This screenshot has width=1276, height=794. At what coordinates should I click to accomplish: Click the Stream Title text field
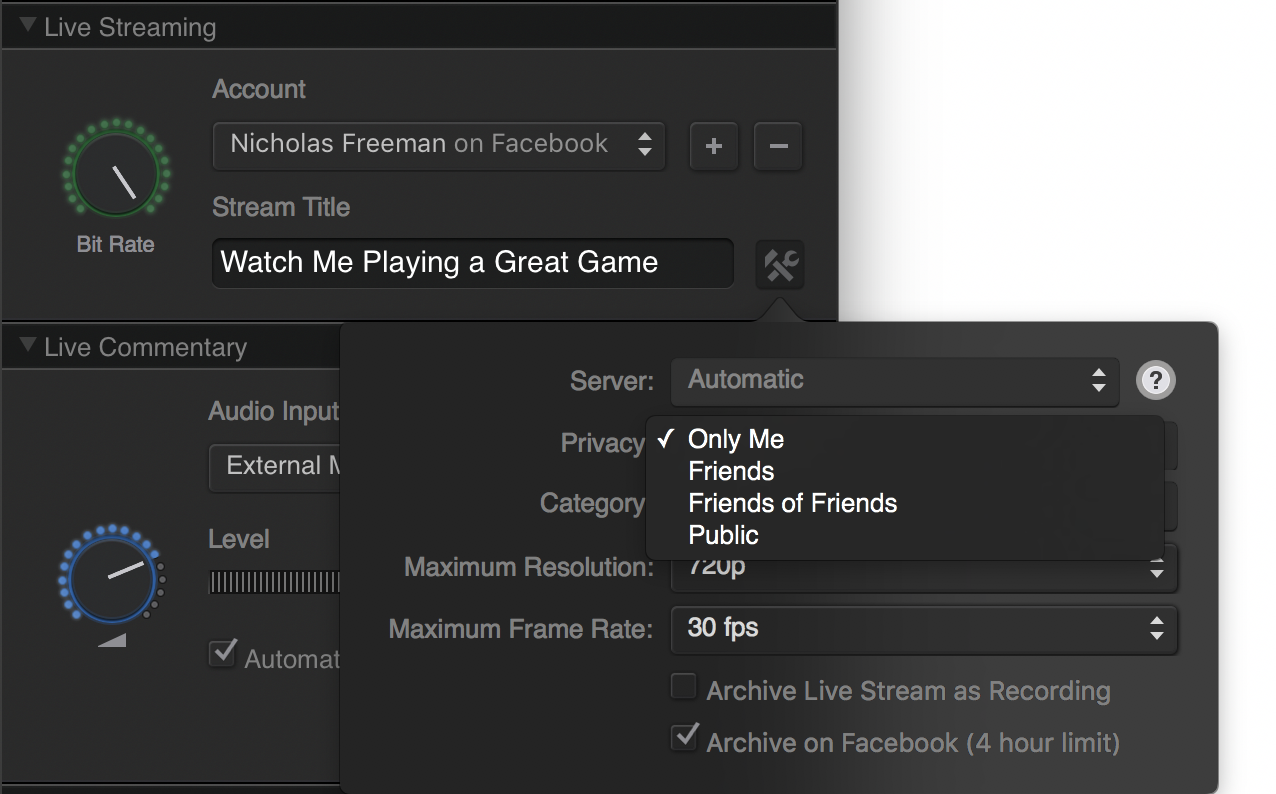(472, 263)
